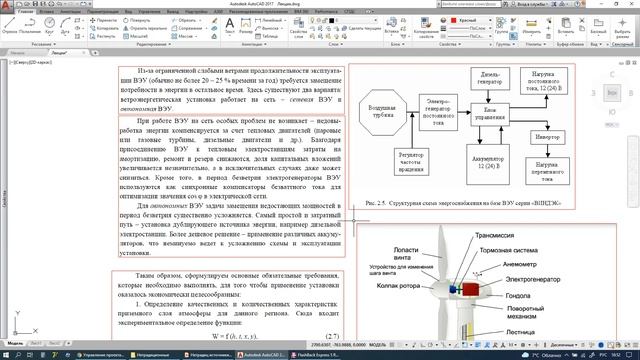The image size is (640, 360).
Task: Open the Annotate (Аннотации) ribbon tab
Action: coord(70,12)
